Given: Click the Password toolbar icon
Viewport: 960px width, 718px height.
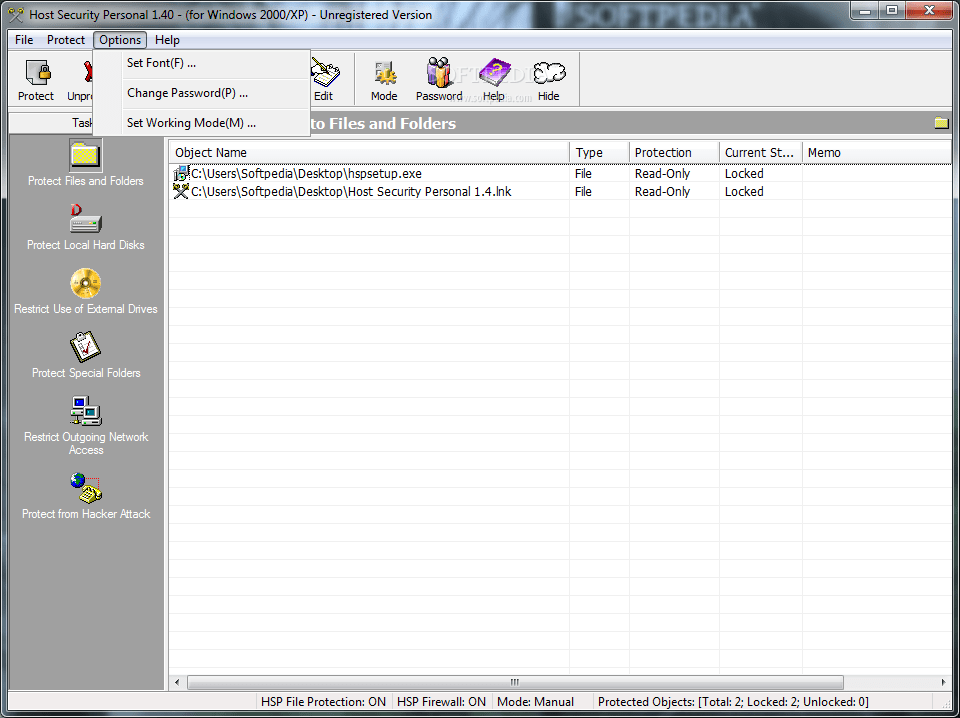Looking at the screenshot, I should [438, 72].
